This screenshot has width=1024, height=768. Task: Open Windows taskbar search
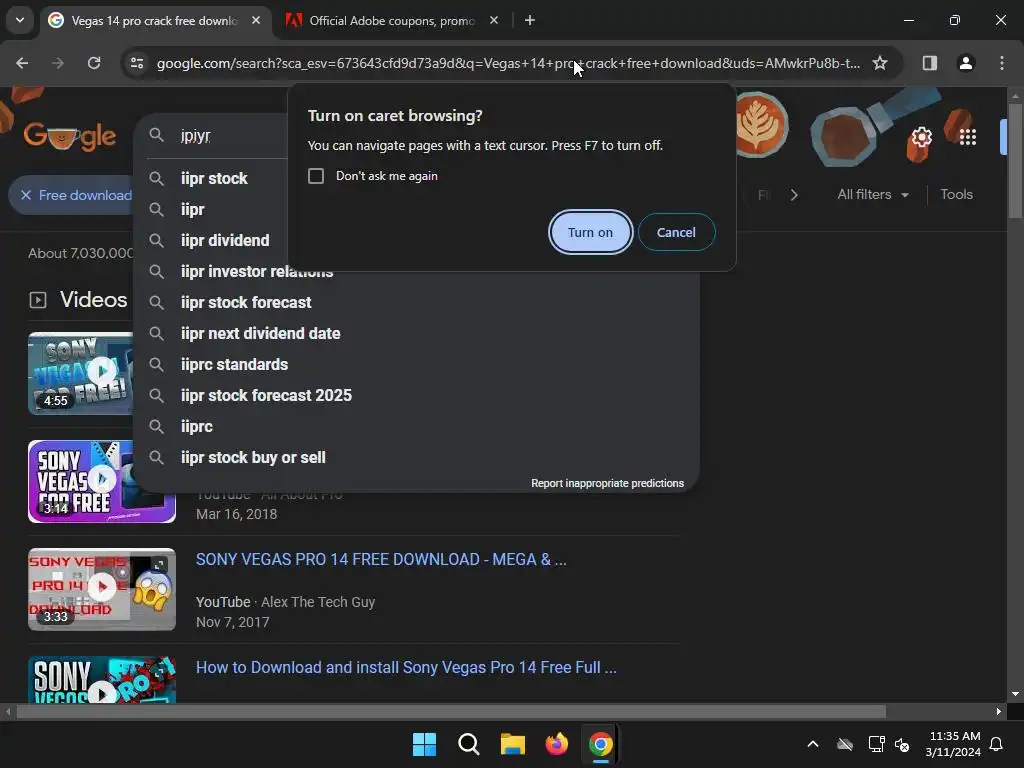pos(468,744)
